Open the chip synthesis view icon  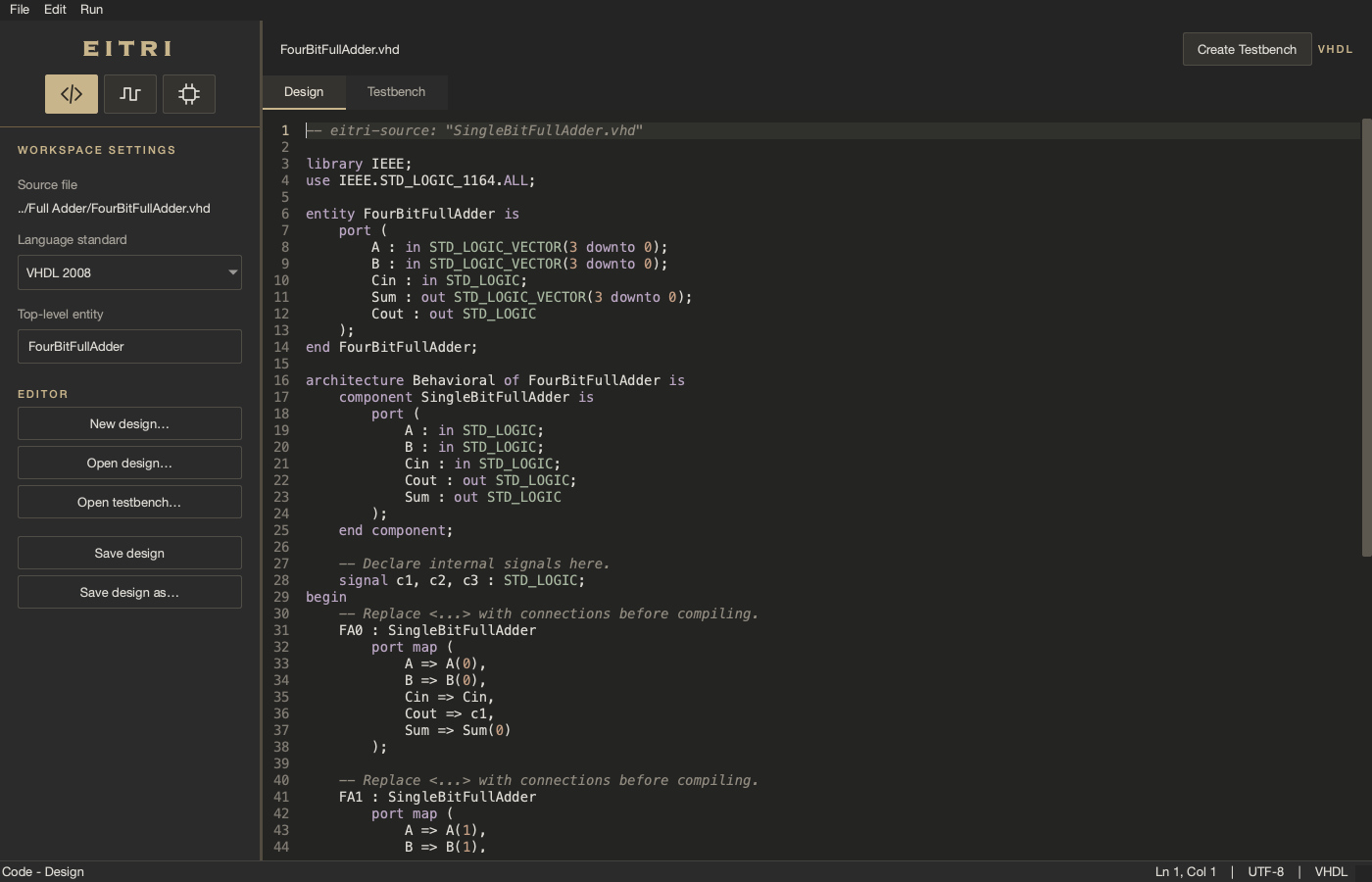(189, 94)
